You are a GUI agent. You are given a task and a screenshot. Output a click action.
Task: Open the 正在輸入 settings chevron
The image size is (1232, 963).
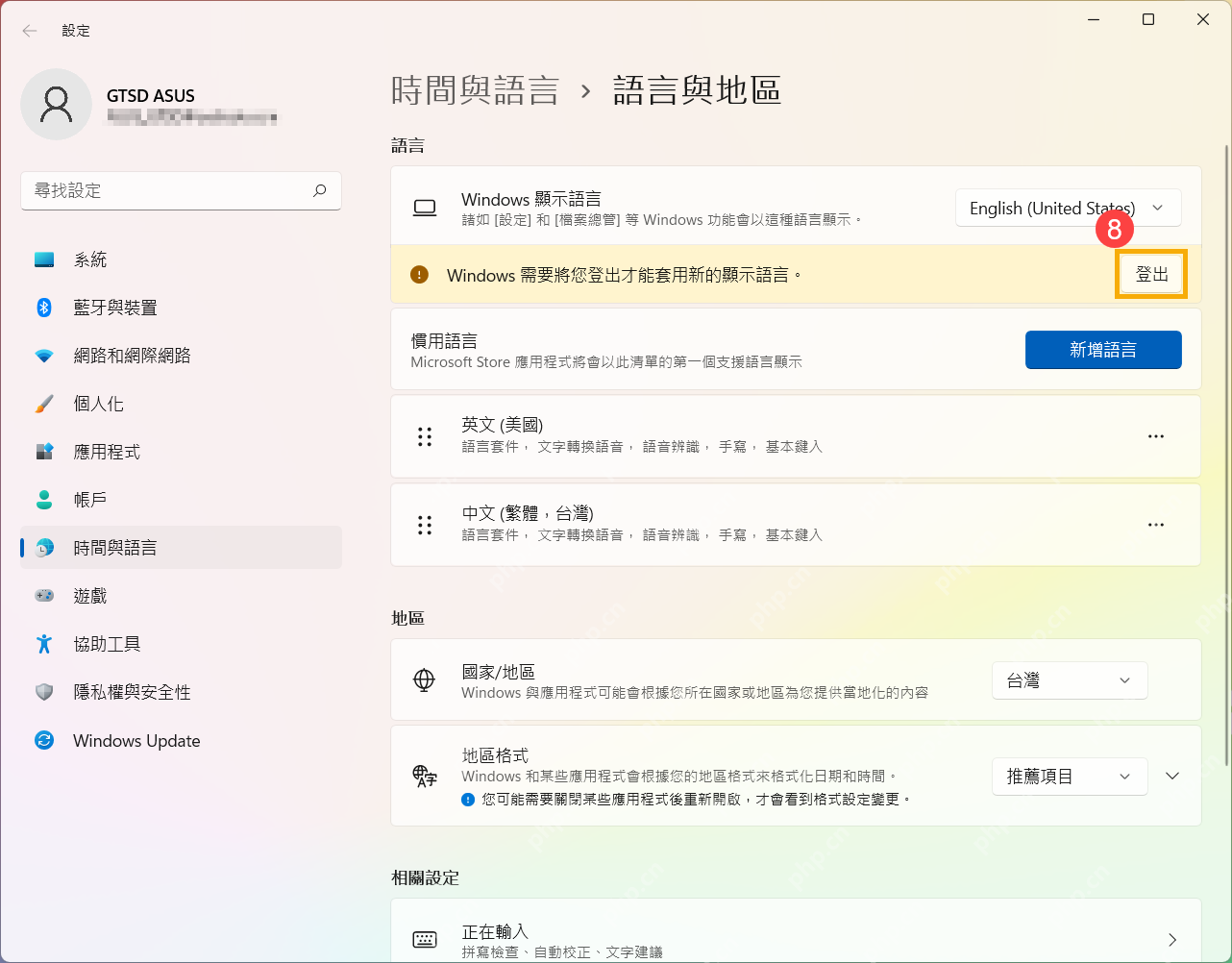pos(1172,940)
